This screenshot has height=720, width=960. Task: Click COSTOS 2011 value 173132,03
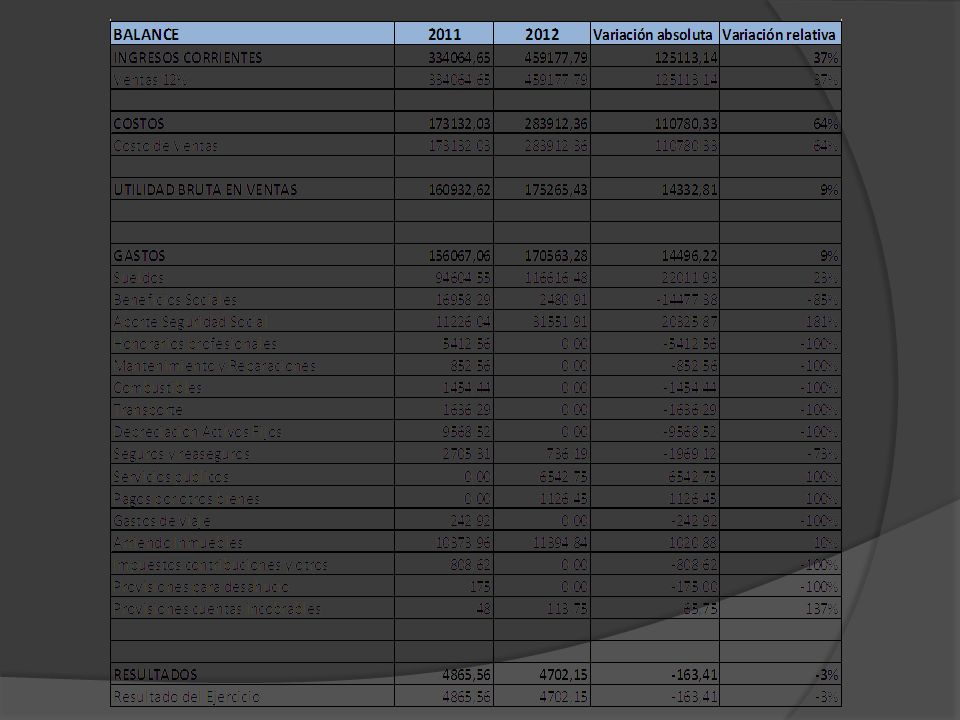(459, 124)
